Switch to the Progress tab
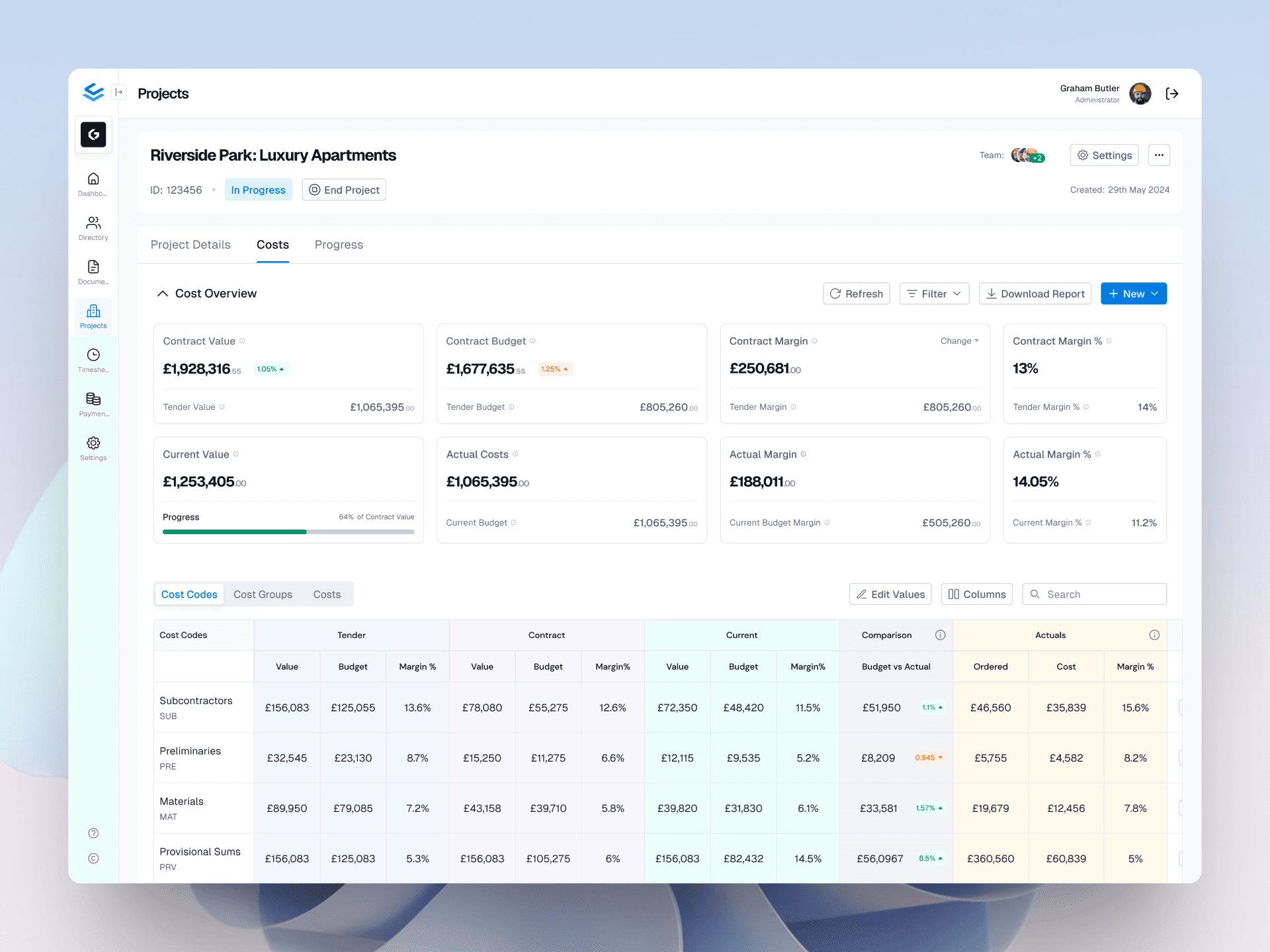This screenshot has height=952, width=1270. [x=338, y=245]
